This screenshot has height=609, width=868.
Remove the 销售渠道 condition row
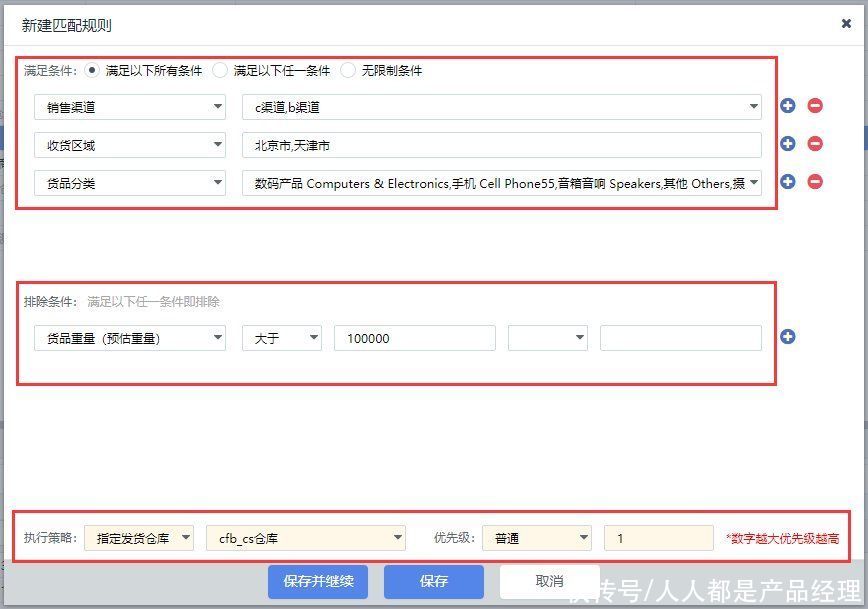tap(815, 106)
